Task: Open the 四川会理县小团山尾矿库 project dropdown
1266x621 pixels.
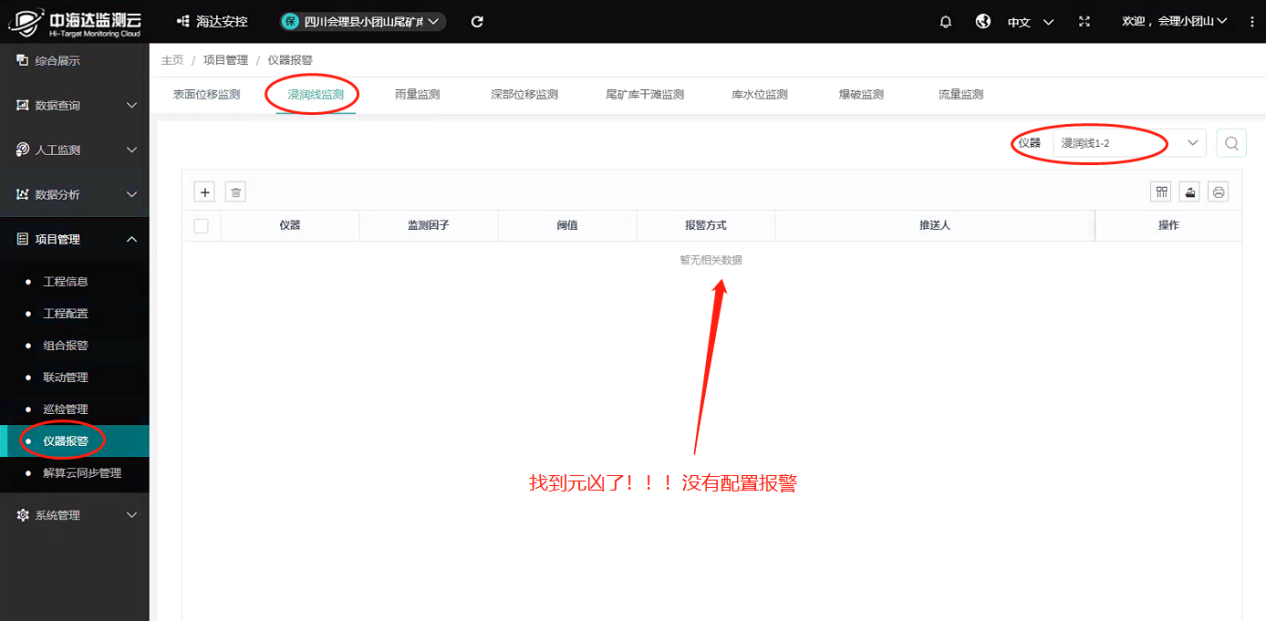Action: coord(362,21)
